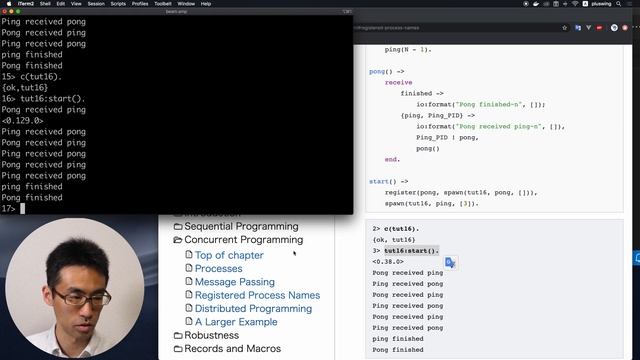
Task: Click the terminal prompt line '17>'
Action: coord(13,209)
